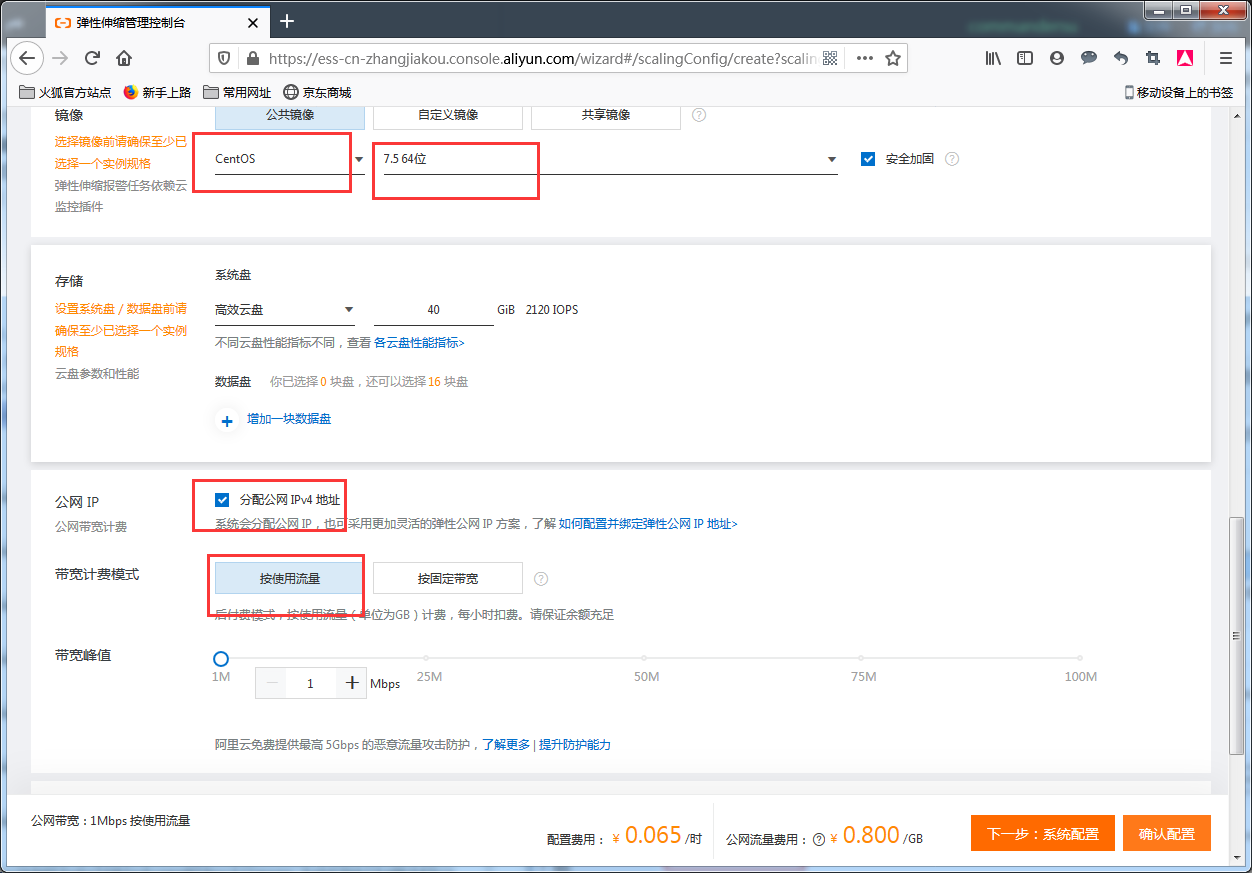
Task: Uncheck the 安全加固 checkbox
Action: 868,159
